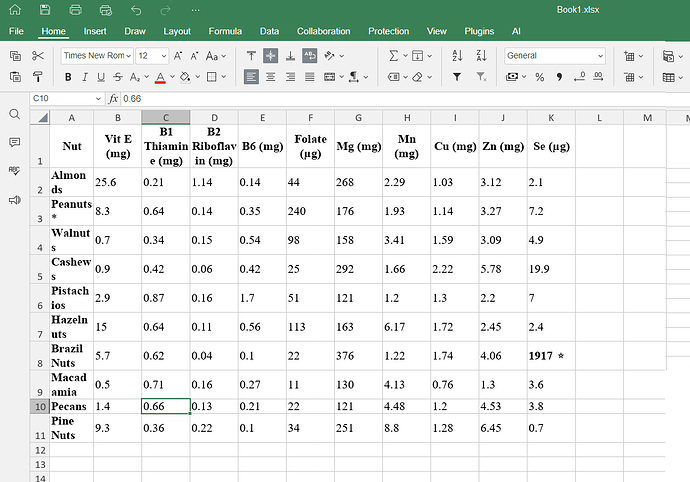Select row 10 header
Screen dimensions: 690x482
coord(40,406)
